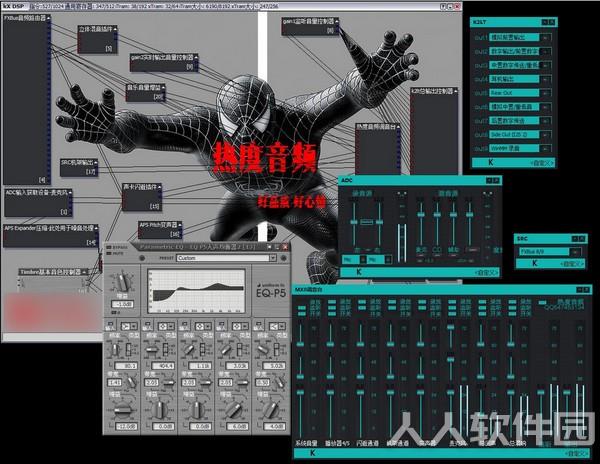Select the ADC输入获取音量 microphone module
600x464 pixels.
tap(38, 202)
